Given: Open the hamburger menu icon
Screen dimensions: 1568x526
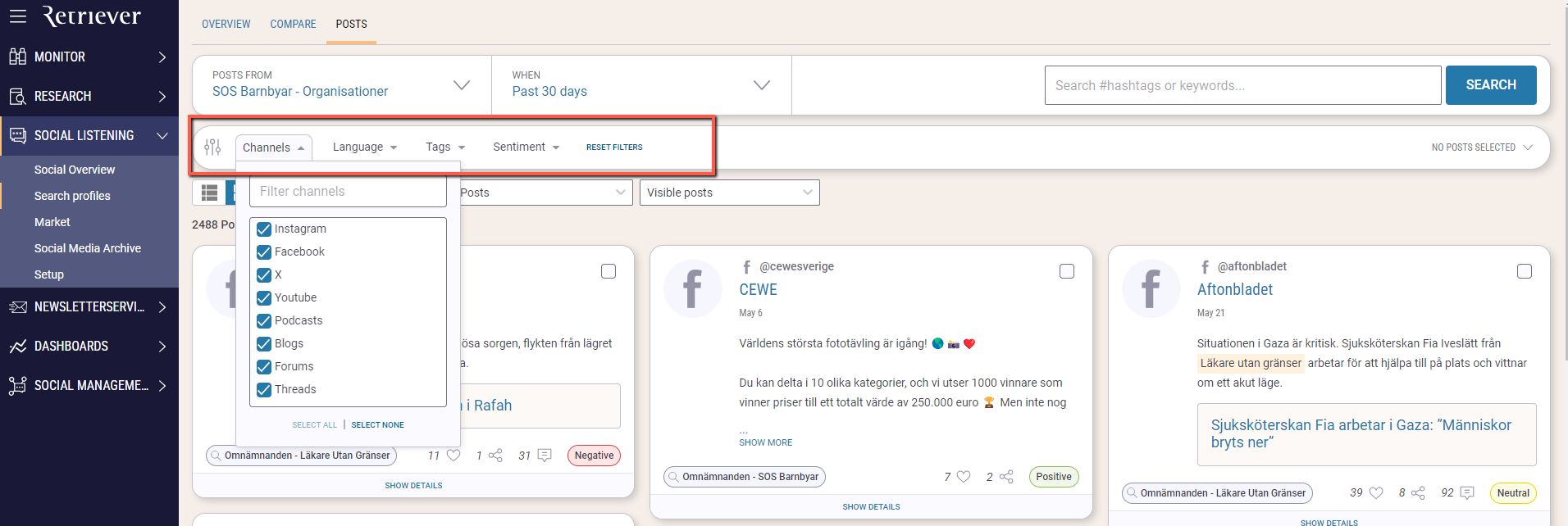Looking at the screenshot, I should coord(18,16).
